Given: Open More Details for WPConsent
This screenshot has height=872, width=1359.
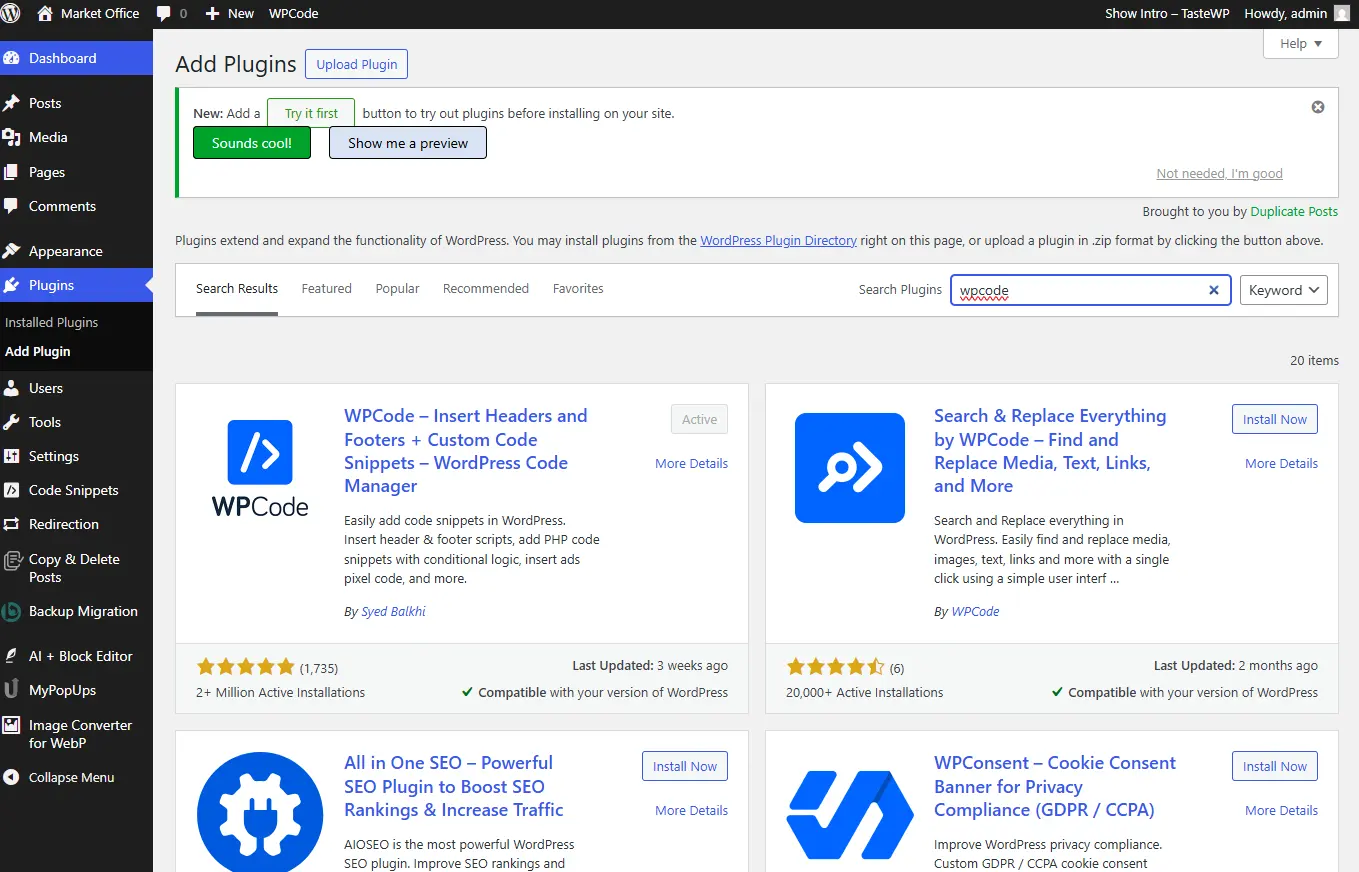Looking at the screenshot, I should pos(1281,810).
